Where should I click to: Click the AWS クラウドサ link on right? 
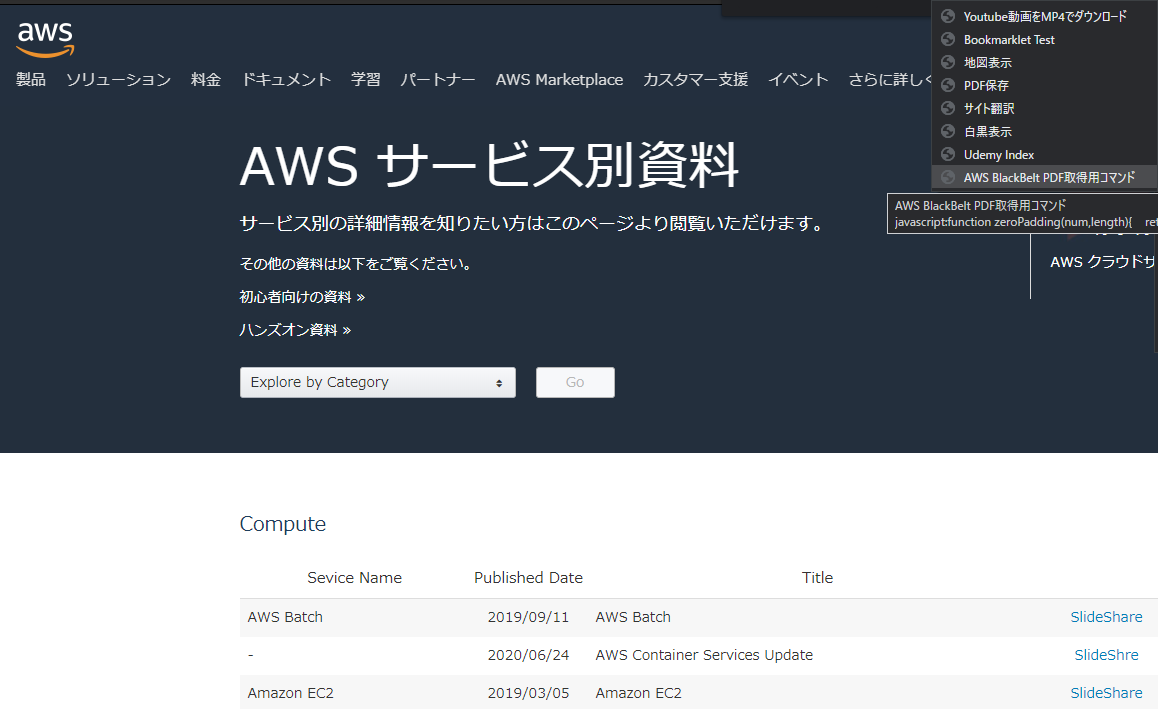[1103, 261]
